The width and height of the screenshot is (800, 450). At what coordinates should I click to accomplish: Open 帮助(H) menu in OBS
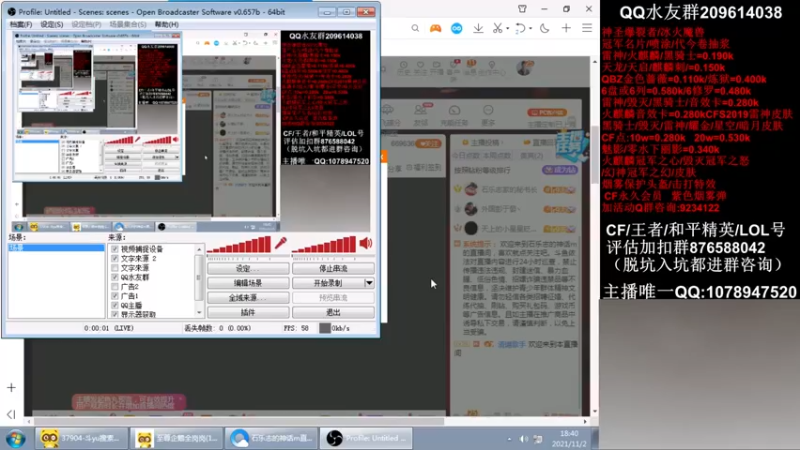pos(166,24)
